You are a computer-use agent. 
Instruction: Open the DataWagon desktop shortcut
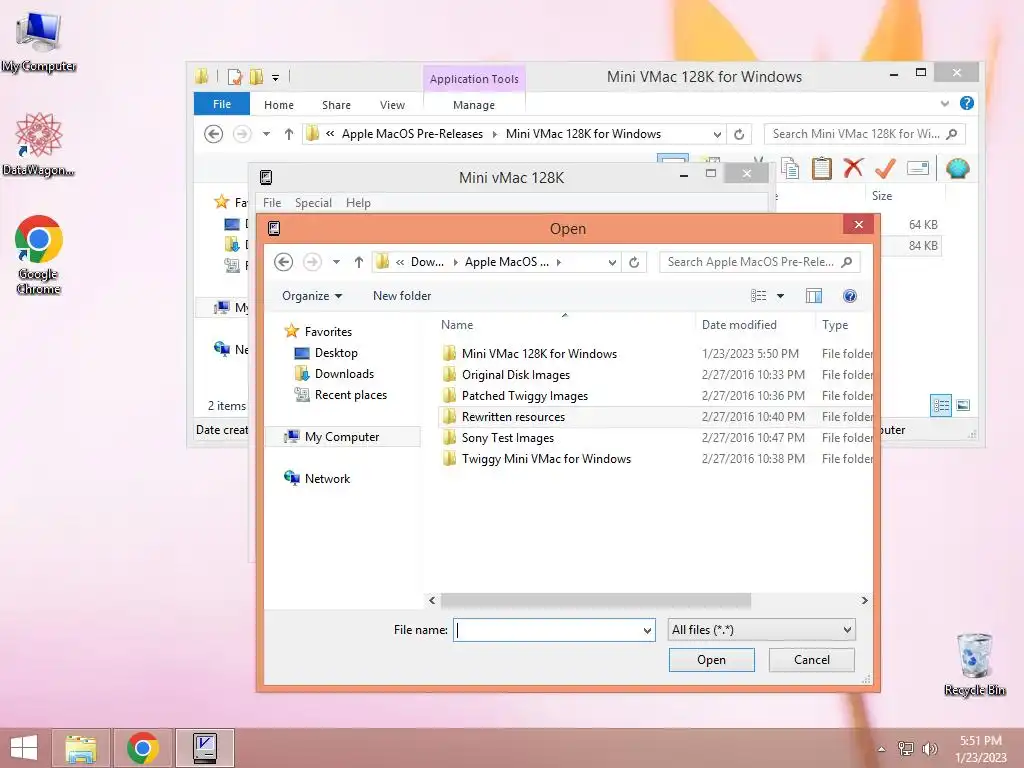click(39, 144)
